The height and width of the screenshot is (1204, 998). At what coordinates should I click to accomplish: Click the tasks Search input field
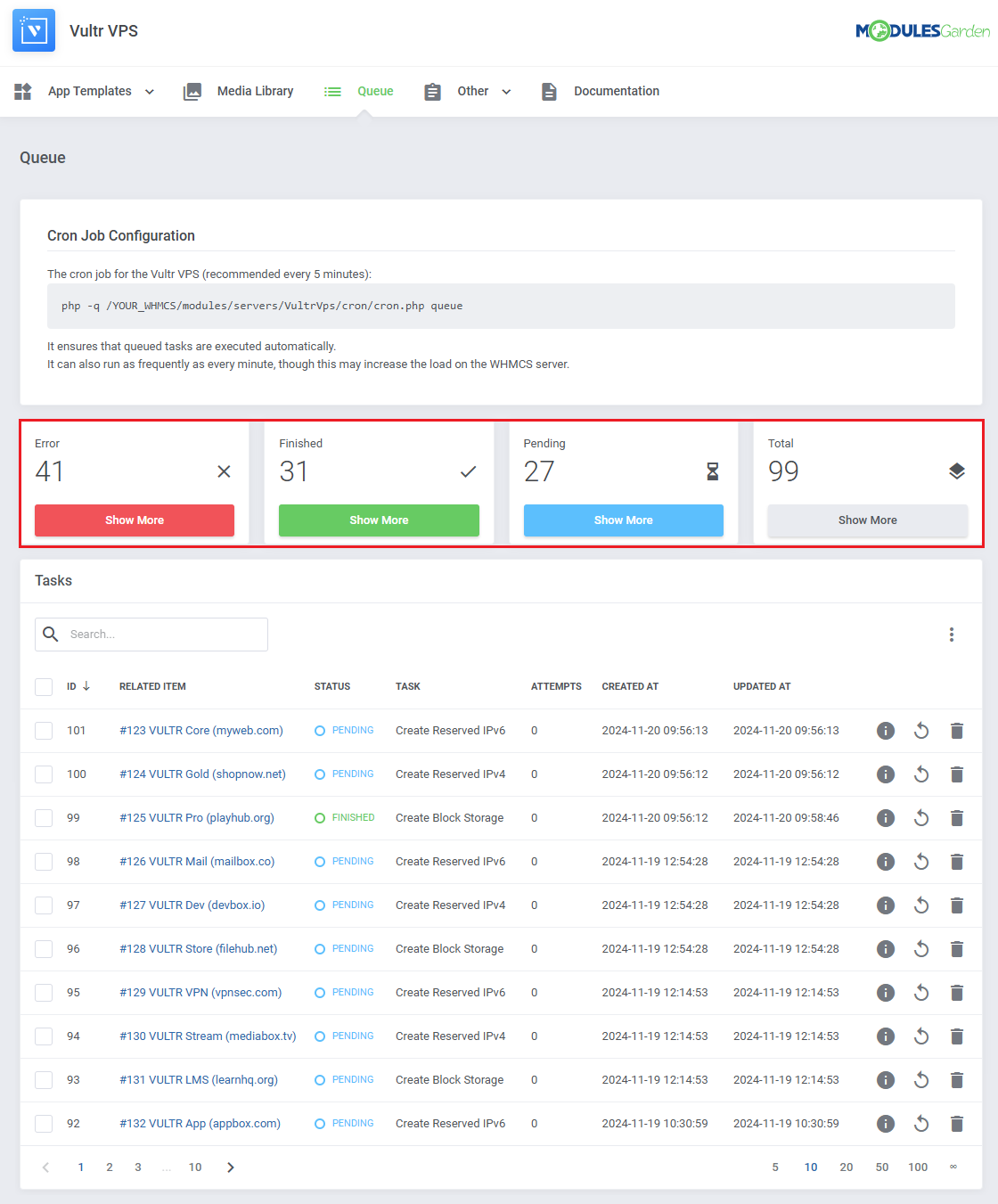(151, 635)
